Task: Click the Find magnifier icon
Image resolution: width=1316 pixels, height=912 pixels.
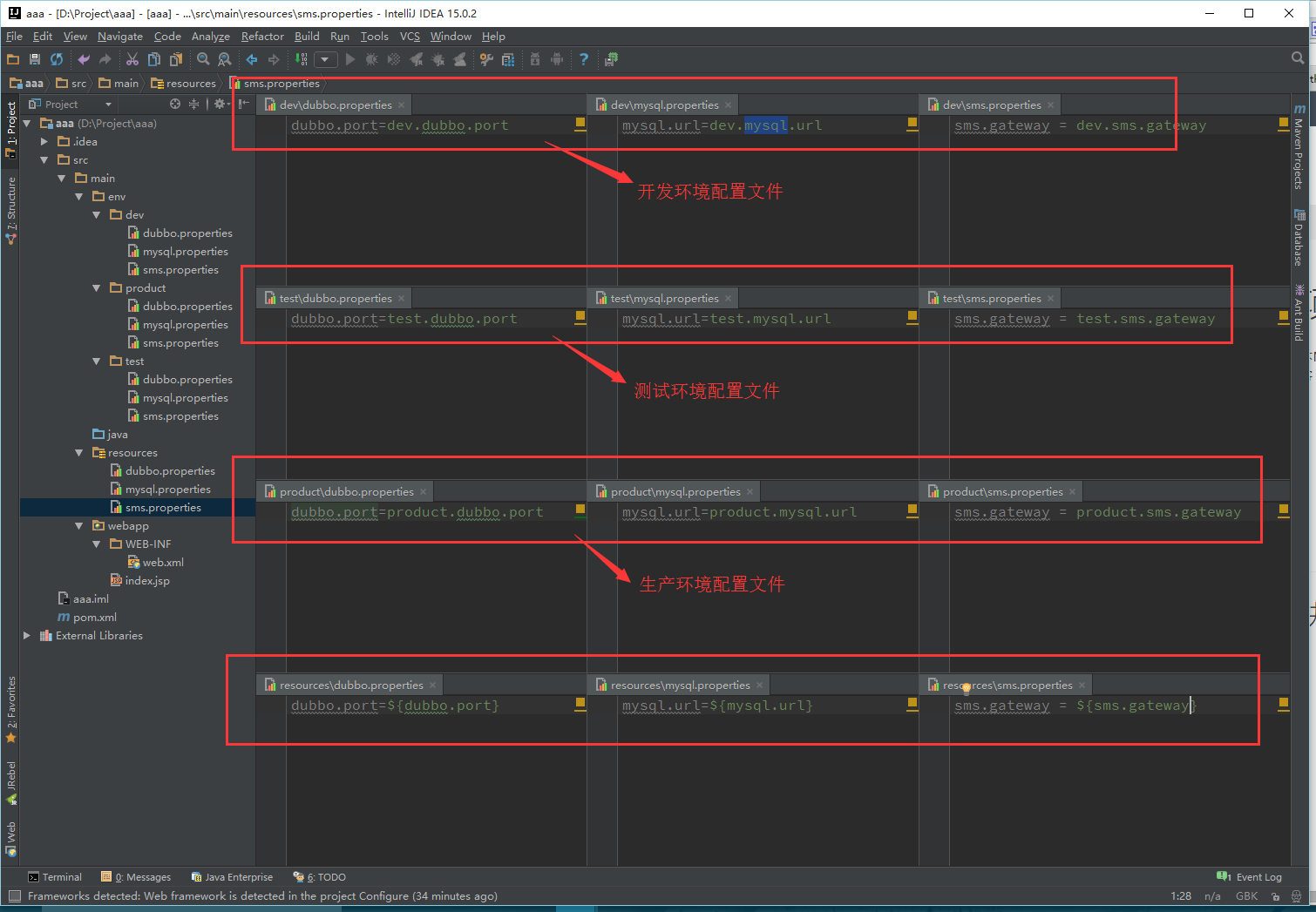Action: click(203, 59)
